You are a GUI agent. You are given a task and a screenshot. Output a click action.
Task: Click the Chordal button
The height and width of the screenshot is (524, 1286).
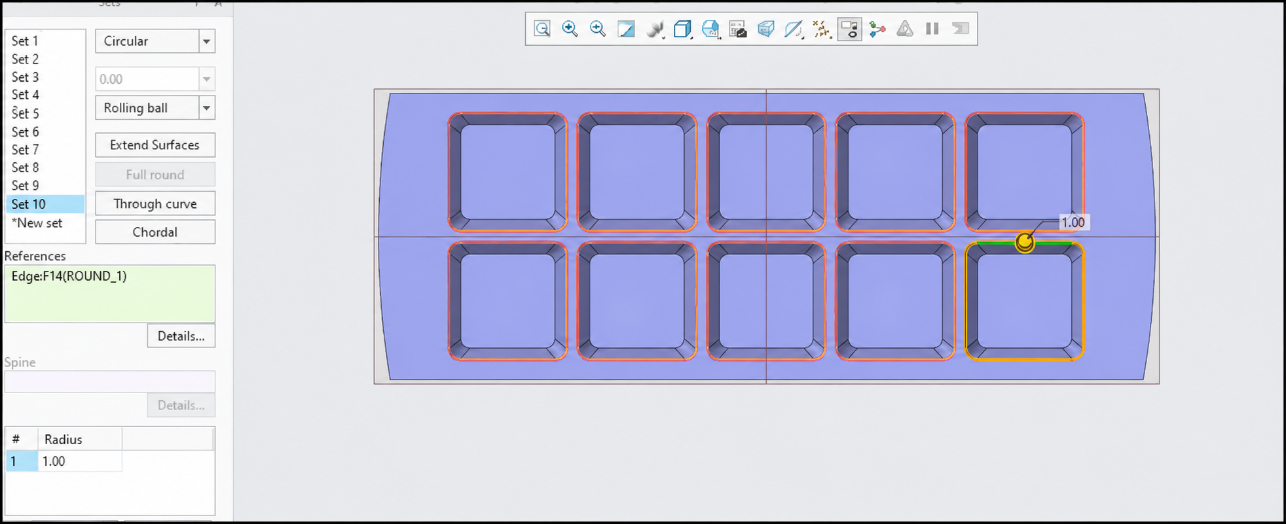click(x=155, y=232)
